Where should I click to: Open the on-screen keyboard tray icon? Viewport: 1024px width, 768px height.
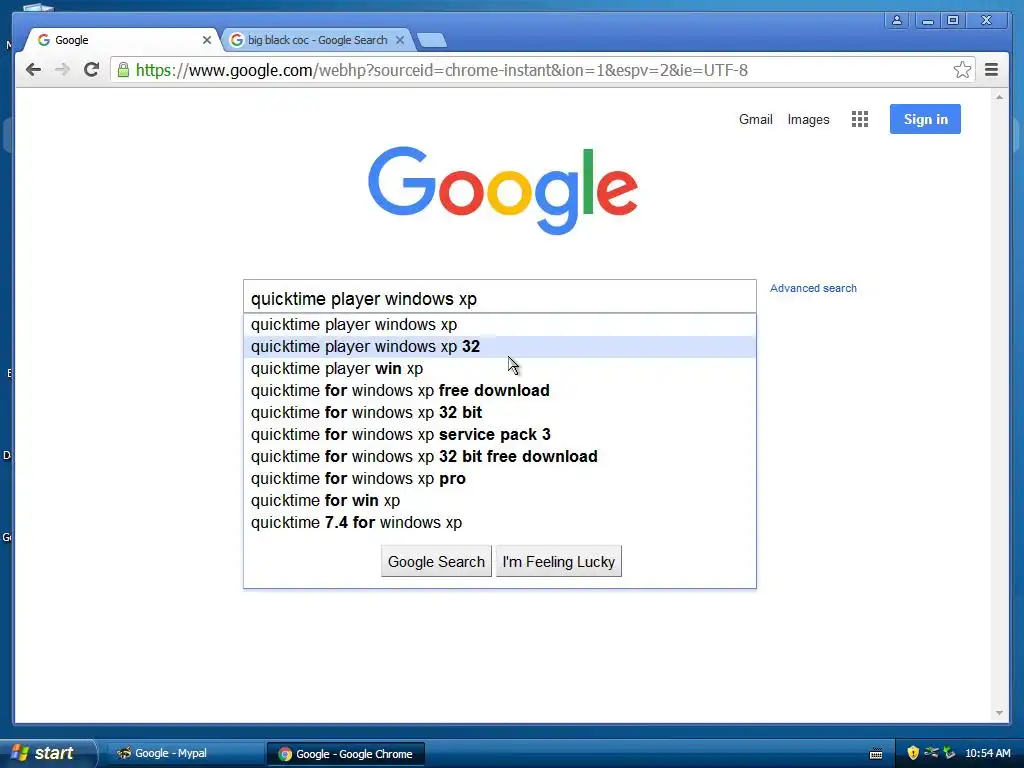tap(876, 754)
